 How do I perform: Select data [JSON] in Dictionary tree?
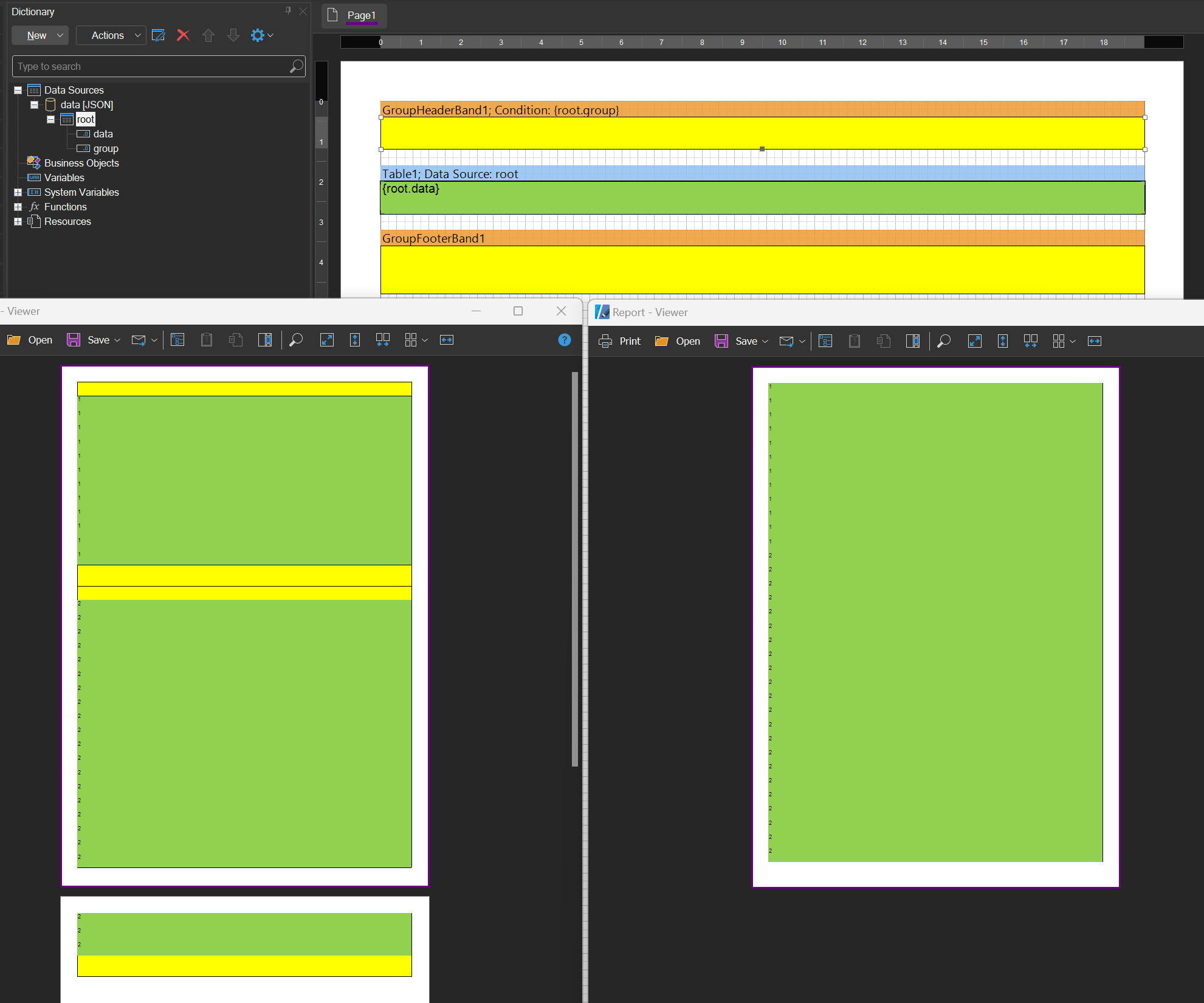tap(86, 105)
